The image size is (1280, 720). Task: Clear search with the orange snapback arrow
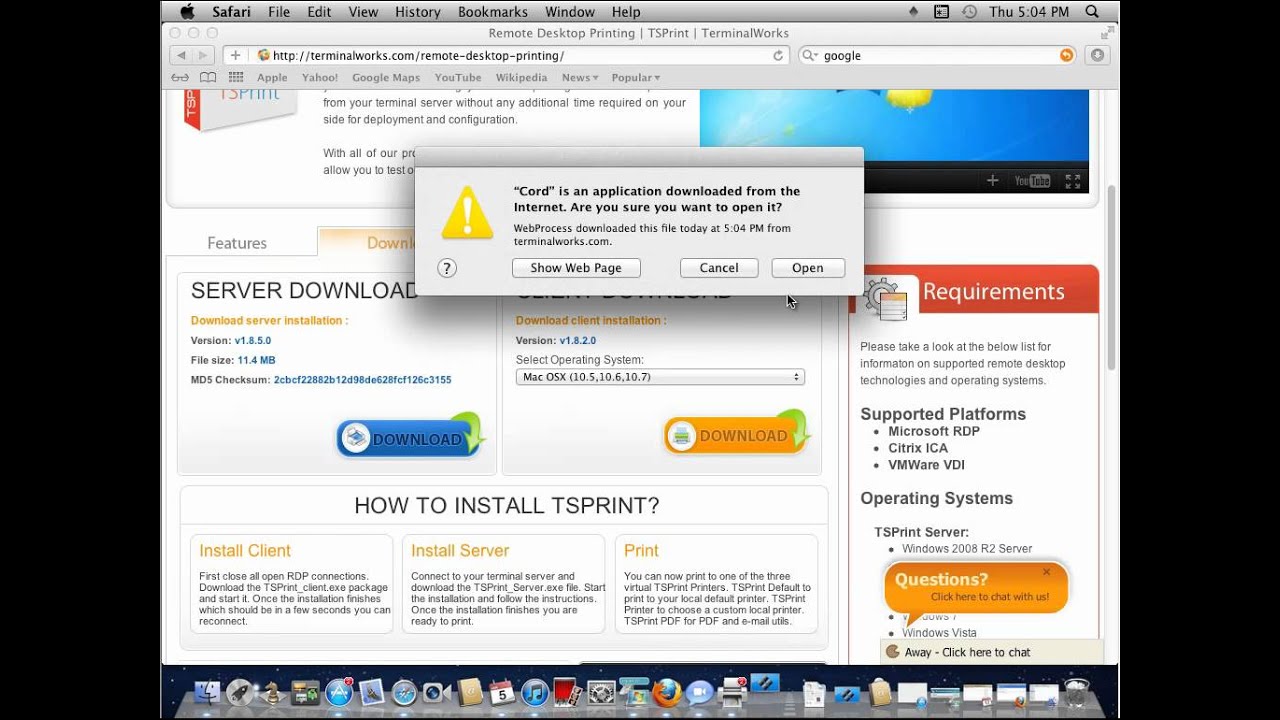click(x=1067, y=56)
